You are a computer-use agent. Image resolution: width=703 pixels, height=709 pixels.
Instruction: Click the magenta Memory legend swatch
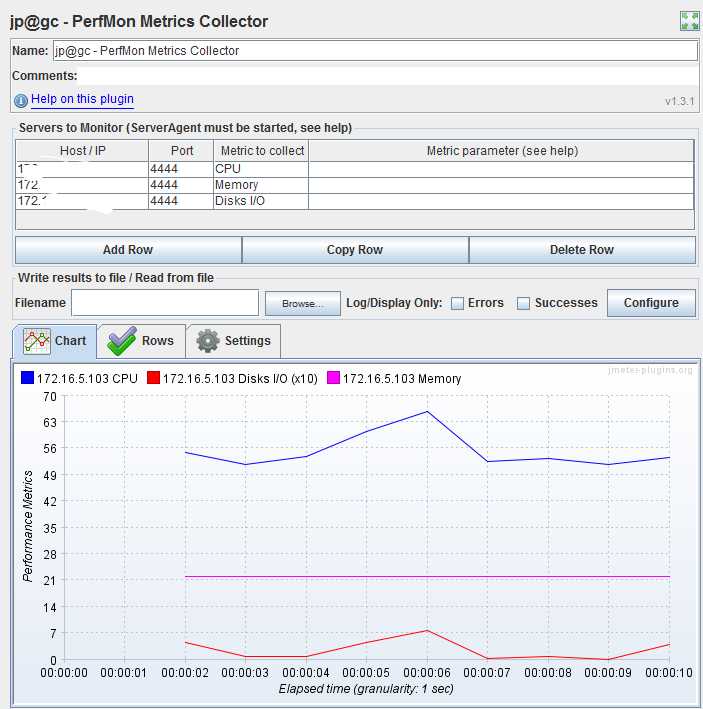[x=333, y=378]
